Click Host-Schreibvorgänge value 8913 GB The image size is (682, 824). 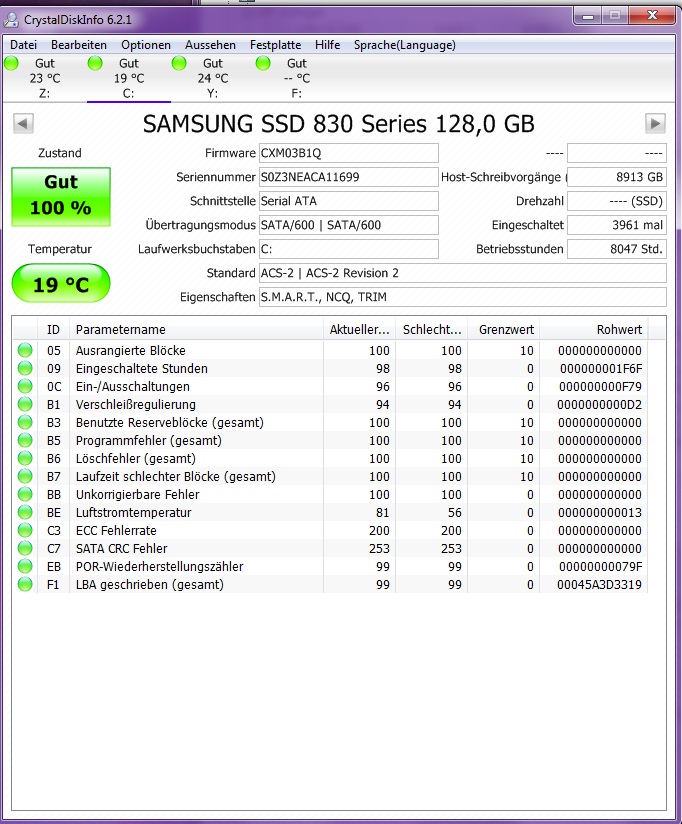(x=617, y=177)
